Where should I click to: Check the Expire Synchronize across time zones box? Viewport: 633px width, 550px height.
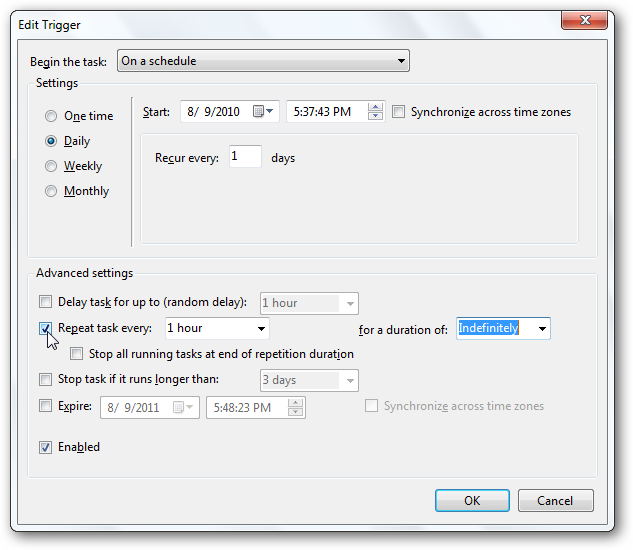point(371,405)
